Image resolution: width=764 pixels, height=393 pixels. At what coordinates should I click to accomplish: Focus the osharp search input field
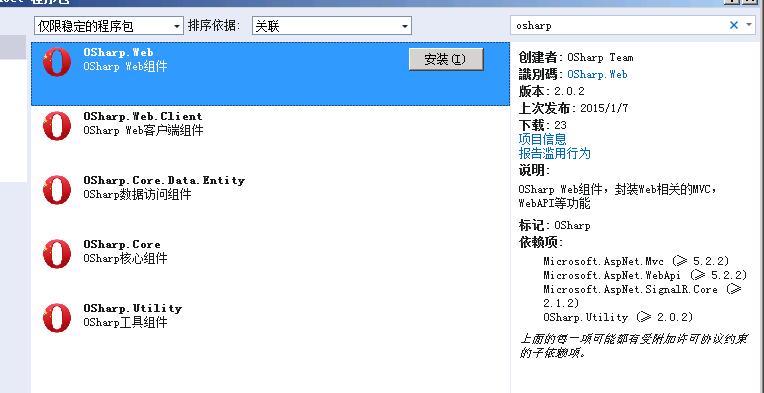coord(619,26)
